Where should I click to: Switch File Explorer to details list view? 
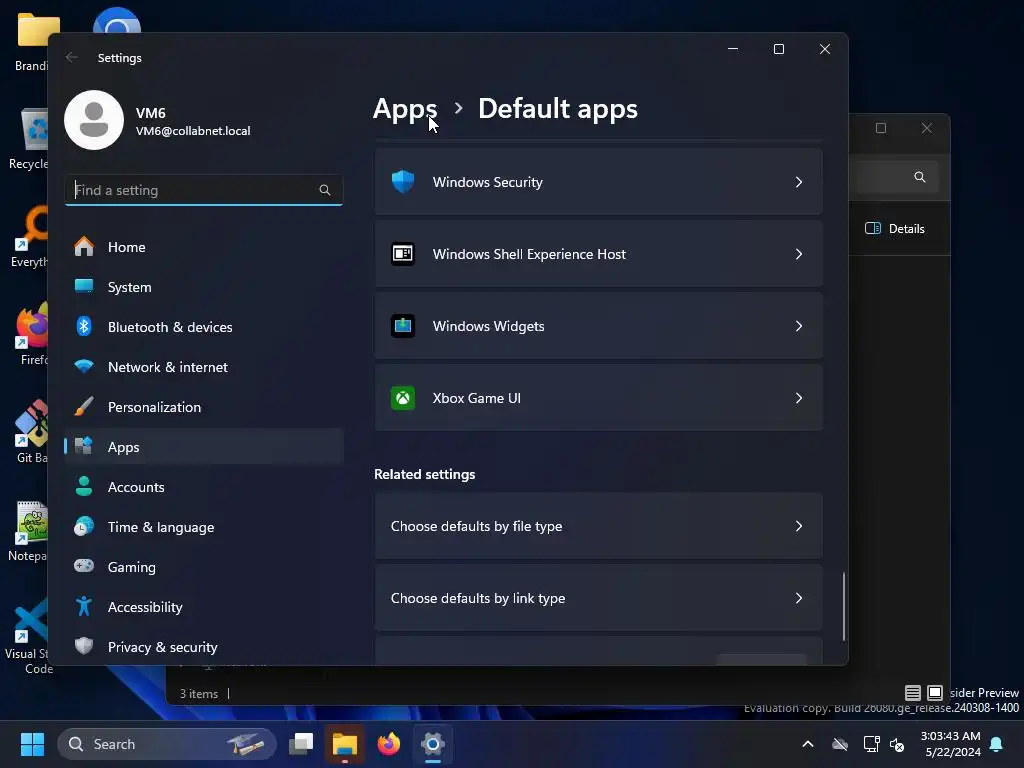pos(913,692)
